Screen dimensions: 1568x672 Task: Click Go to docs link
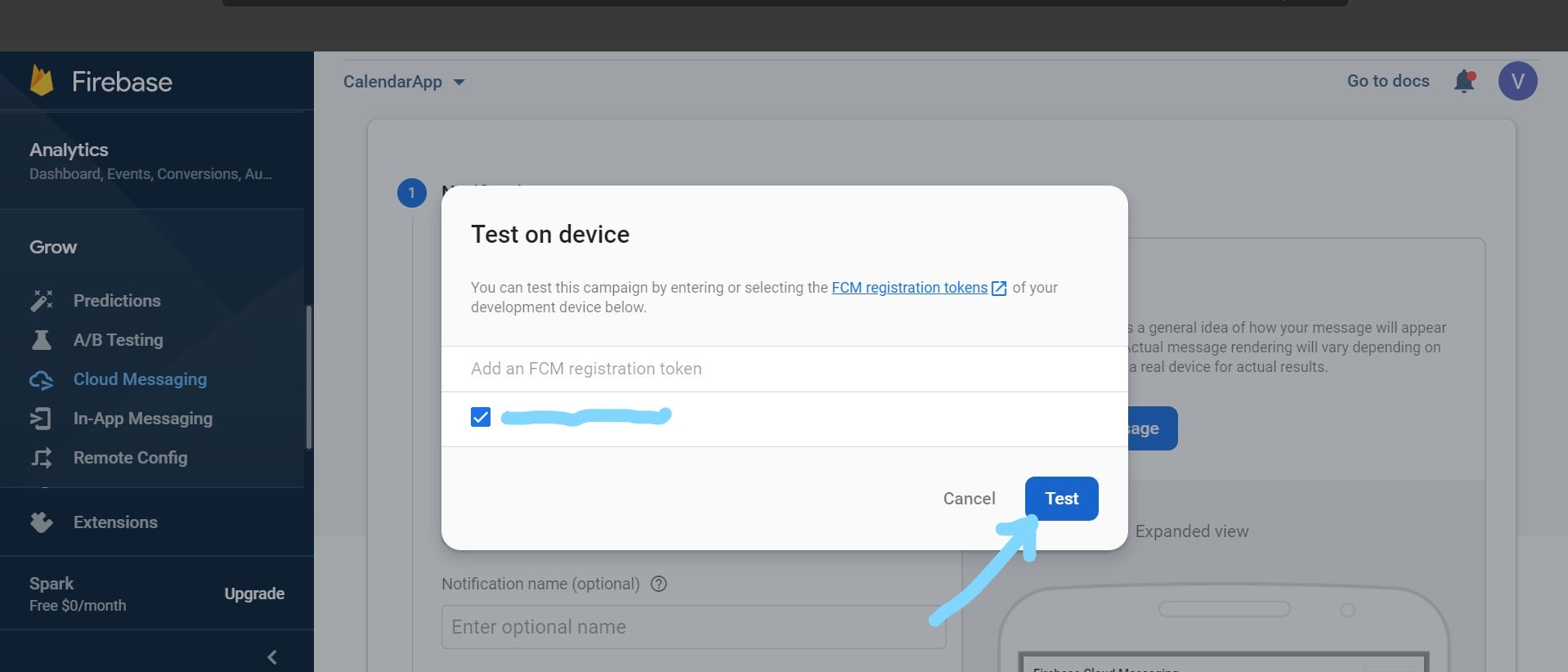[x=1388, y=81]
